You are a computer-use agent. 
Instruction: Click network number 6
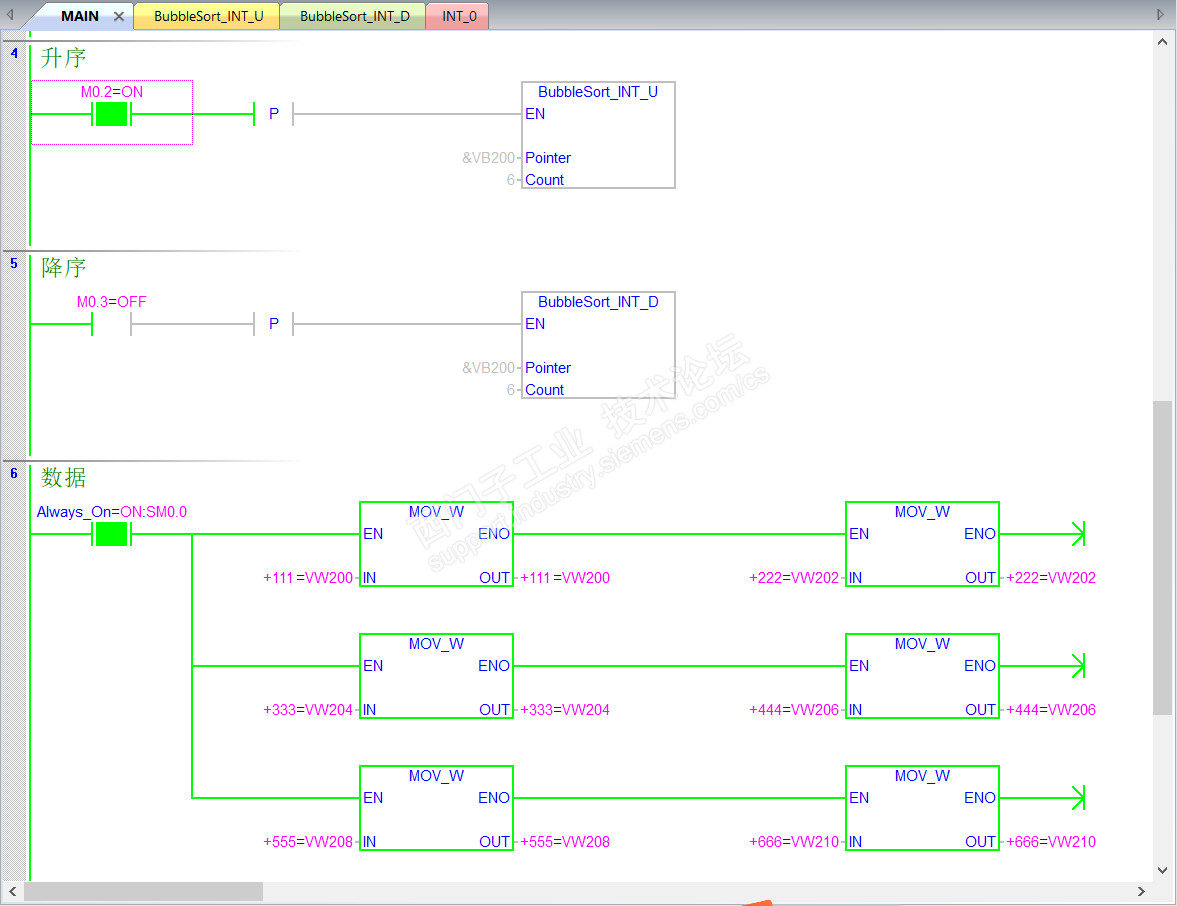coord(14,474)
